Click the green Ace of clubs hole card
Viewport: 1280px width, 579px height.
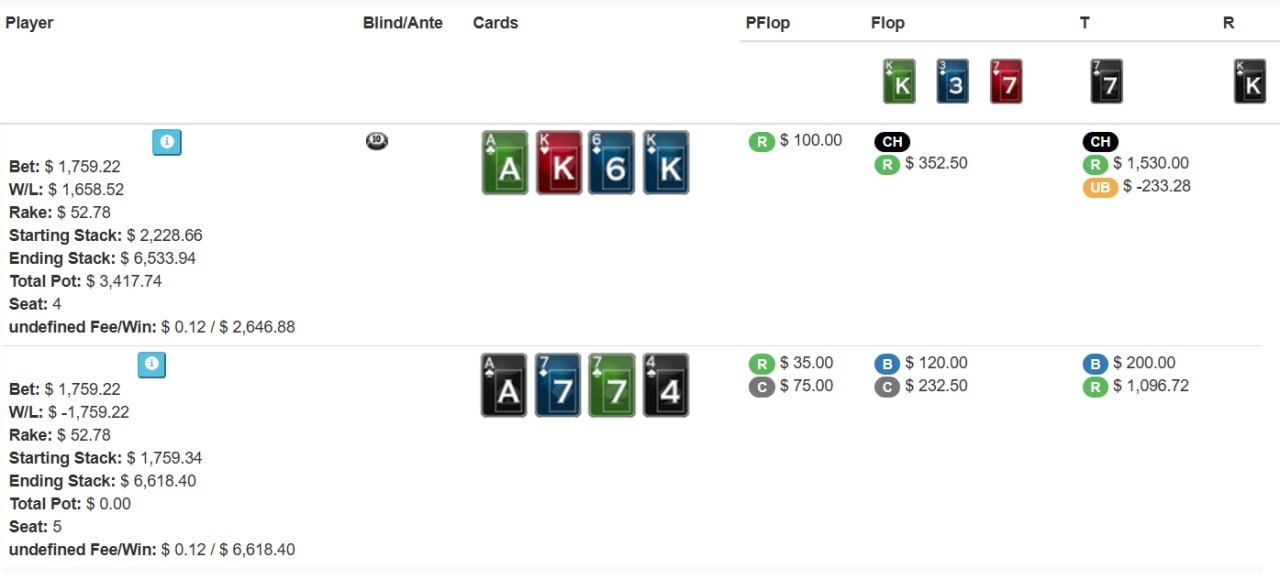505,163
